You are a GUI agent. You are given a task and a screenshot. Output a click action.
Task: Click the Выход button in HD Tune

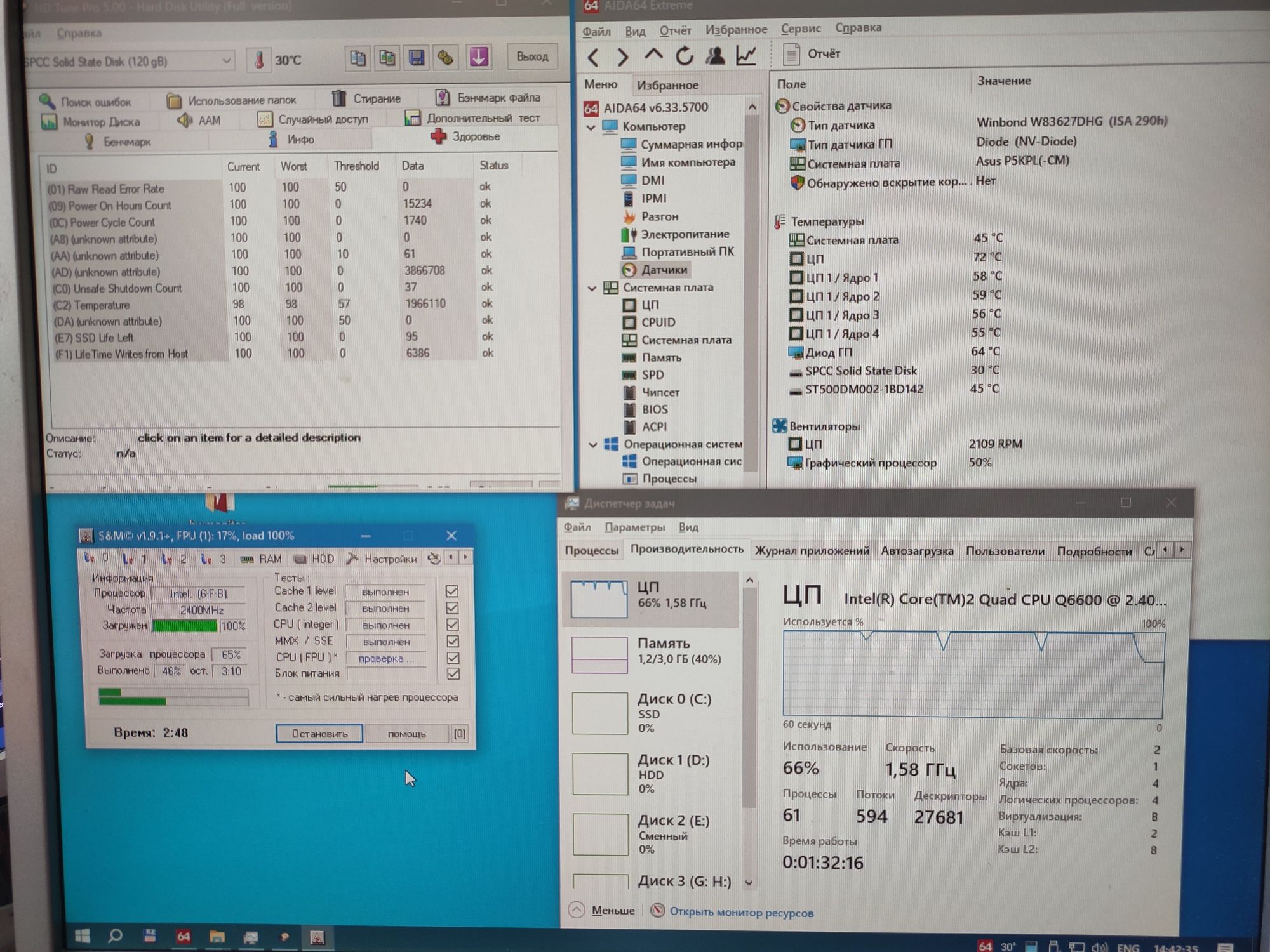point(532,56)
